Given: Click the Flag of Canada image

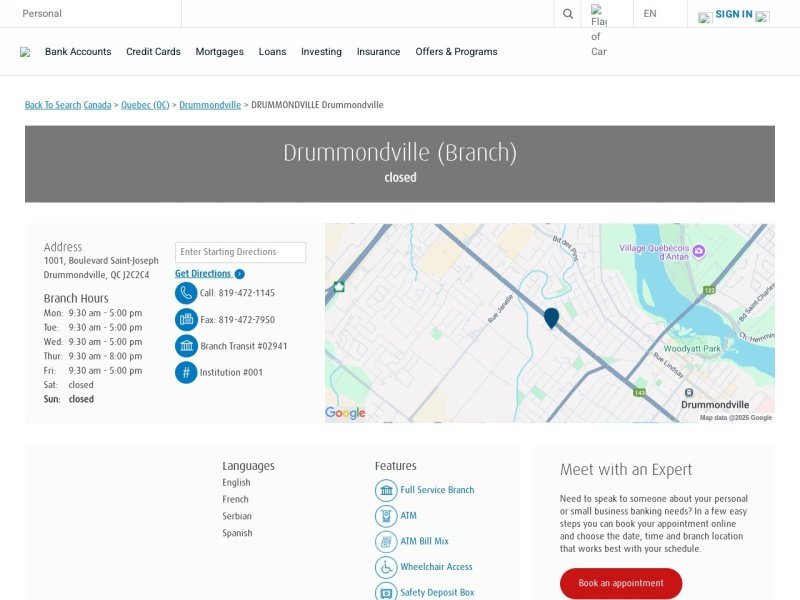Looking at the screenshot, I should point(599,30).
